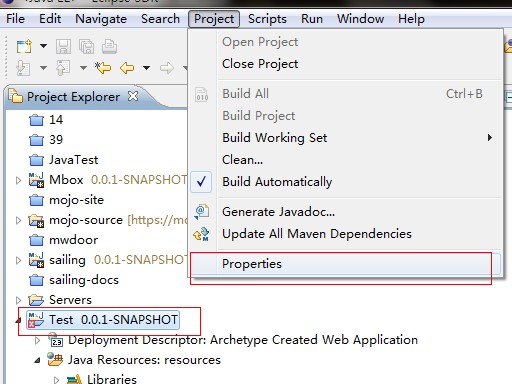Viewport: 512px width, 384px height.
Task: Choose Build Project menu entry
Action: tap(345, 116)
